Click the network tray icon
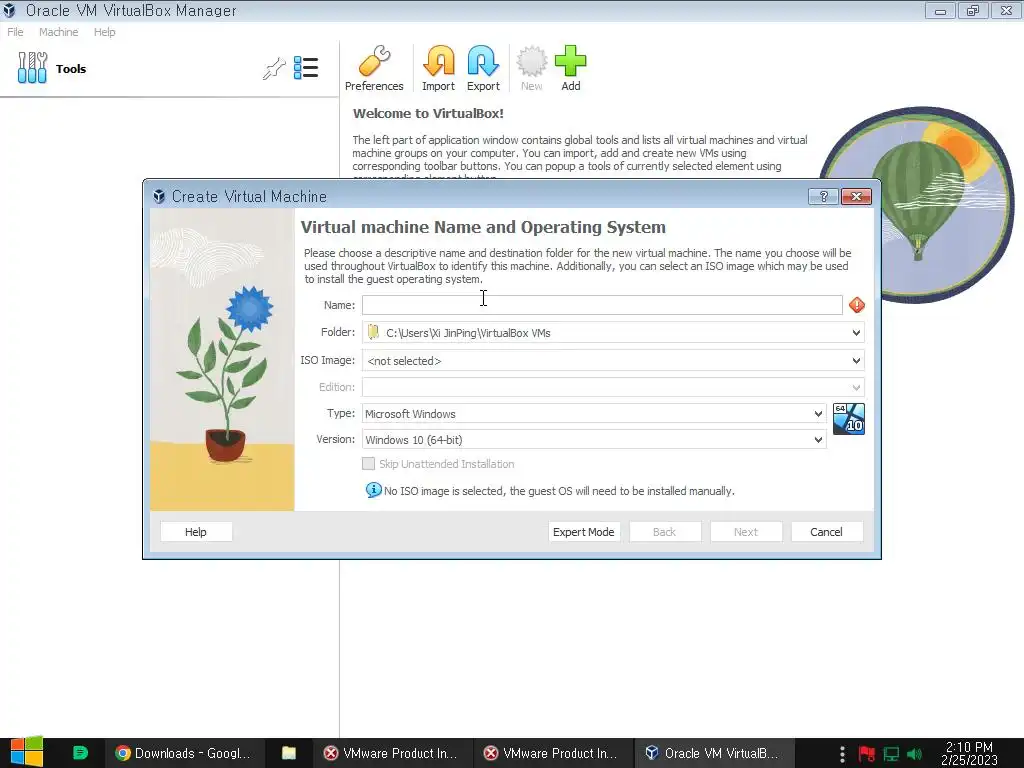1024x768 pixels. point(891,754)
